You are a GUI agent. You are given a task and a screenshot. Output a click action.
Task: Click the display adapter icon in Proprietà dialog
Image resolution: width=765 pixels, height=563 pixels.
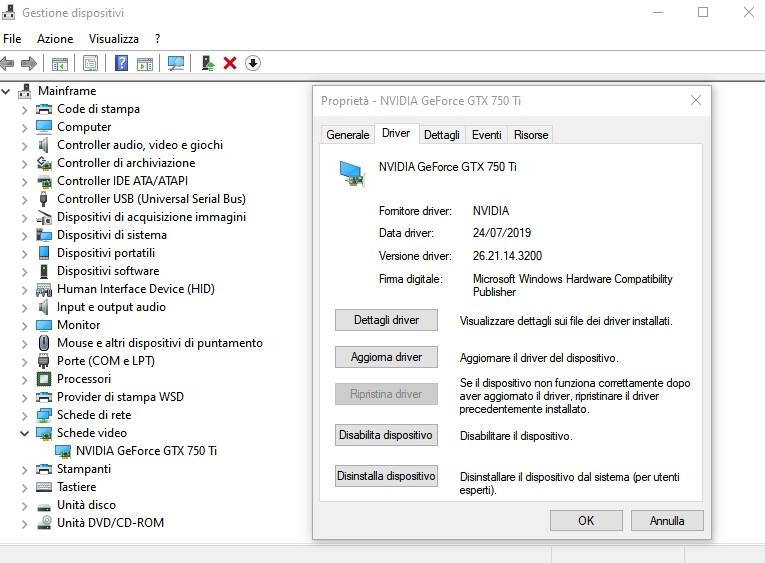pyautogui.click(x=351, y=174)
